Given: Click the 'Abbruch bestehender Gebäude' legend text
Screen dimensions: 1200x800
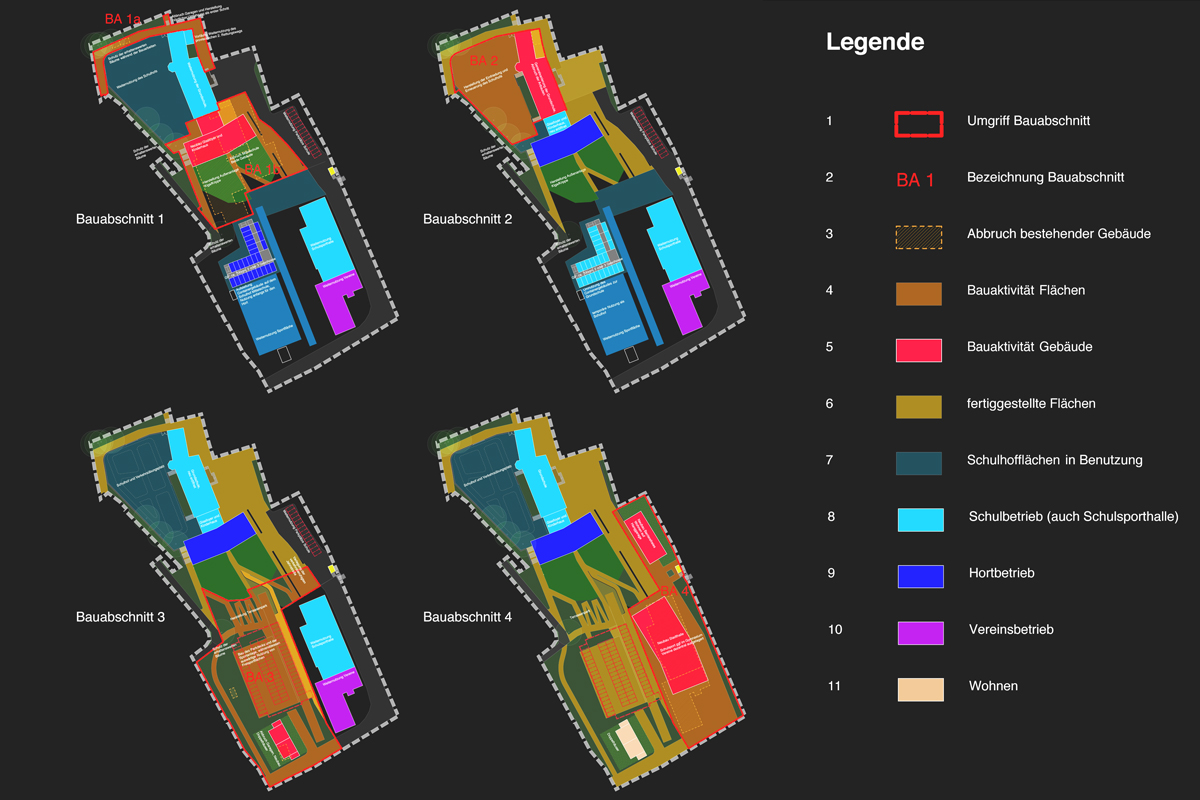Looking at the screenshot, I should (x=1059, y=234).
